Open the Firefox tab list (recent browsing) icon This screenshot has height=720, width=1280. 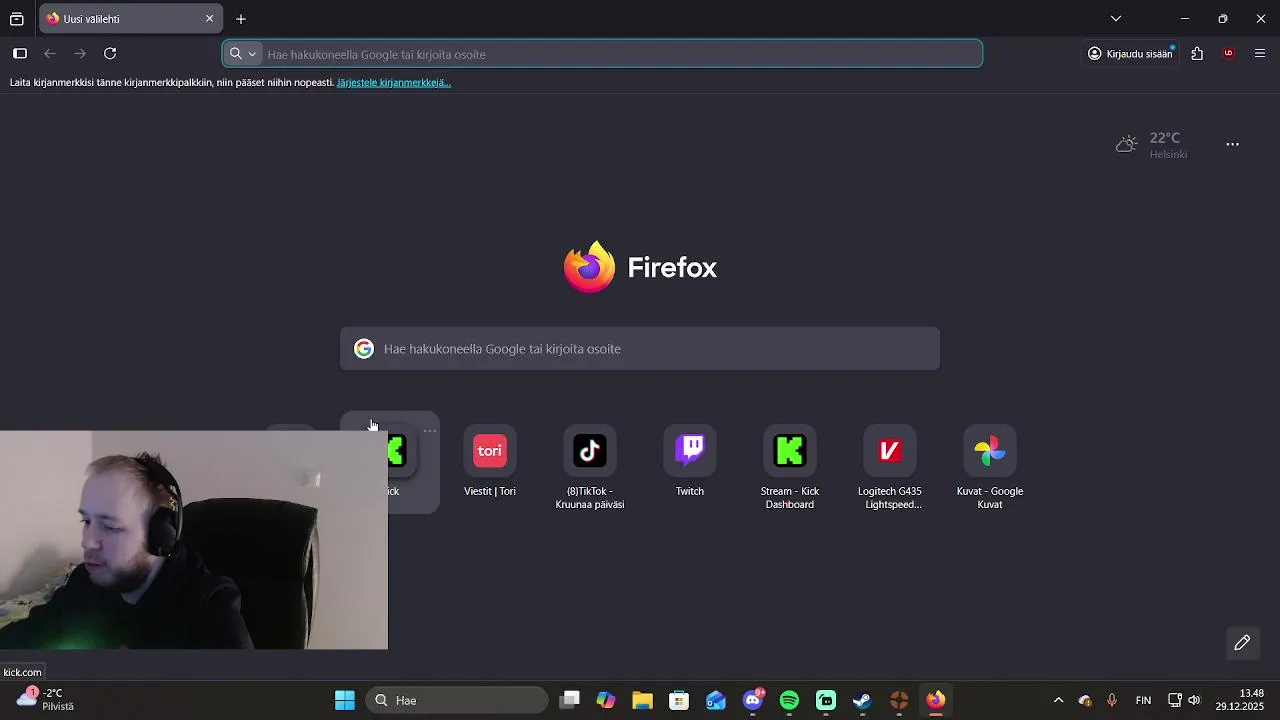click(x=17, y=19)
